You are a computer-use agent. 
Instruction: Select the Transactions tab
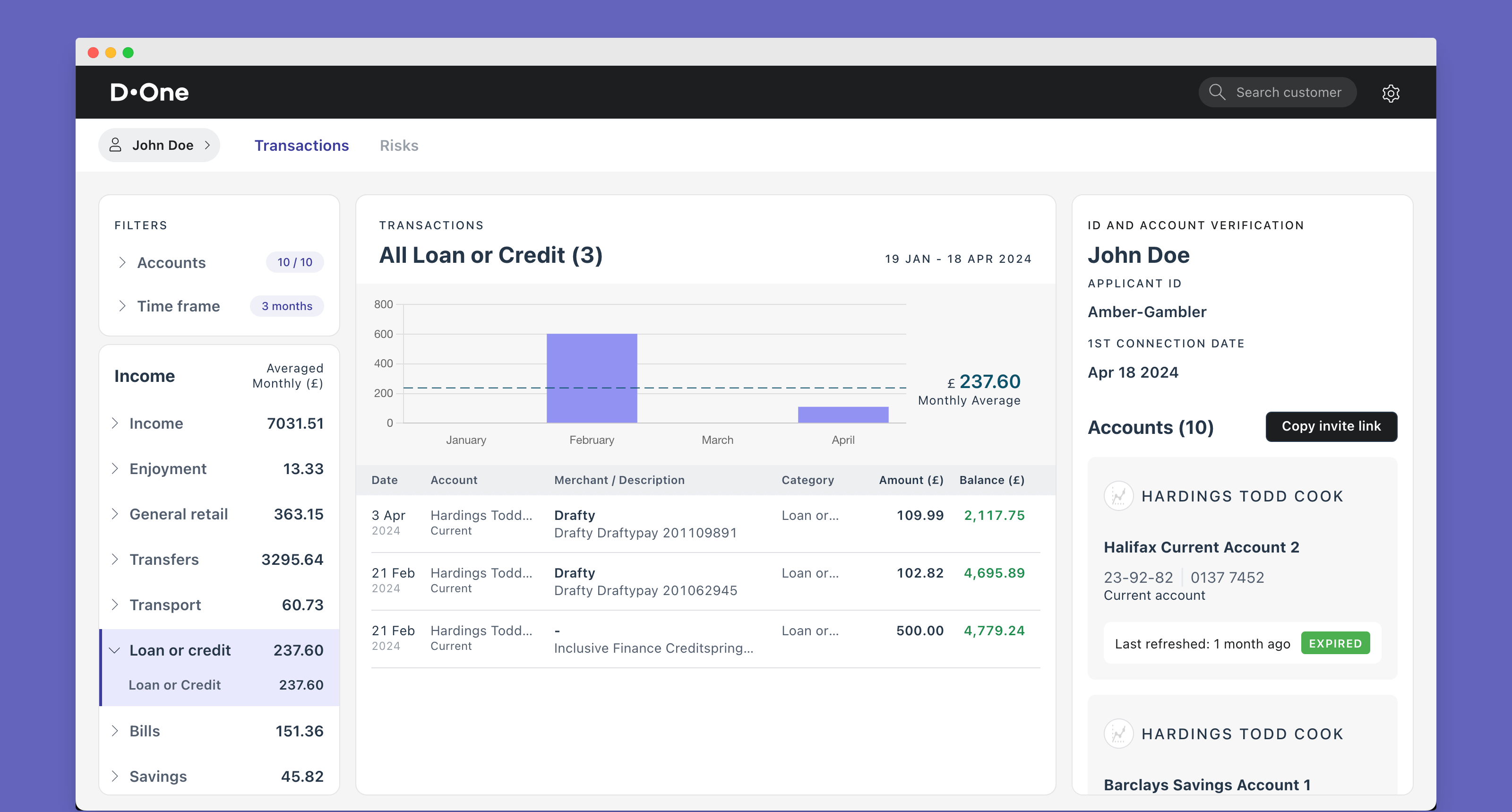point(301,146)
